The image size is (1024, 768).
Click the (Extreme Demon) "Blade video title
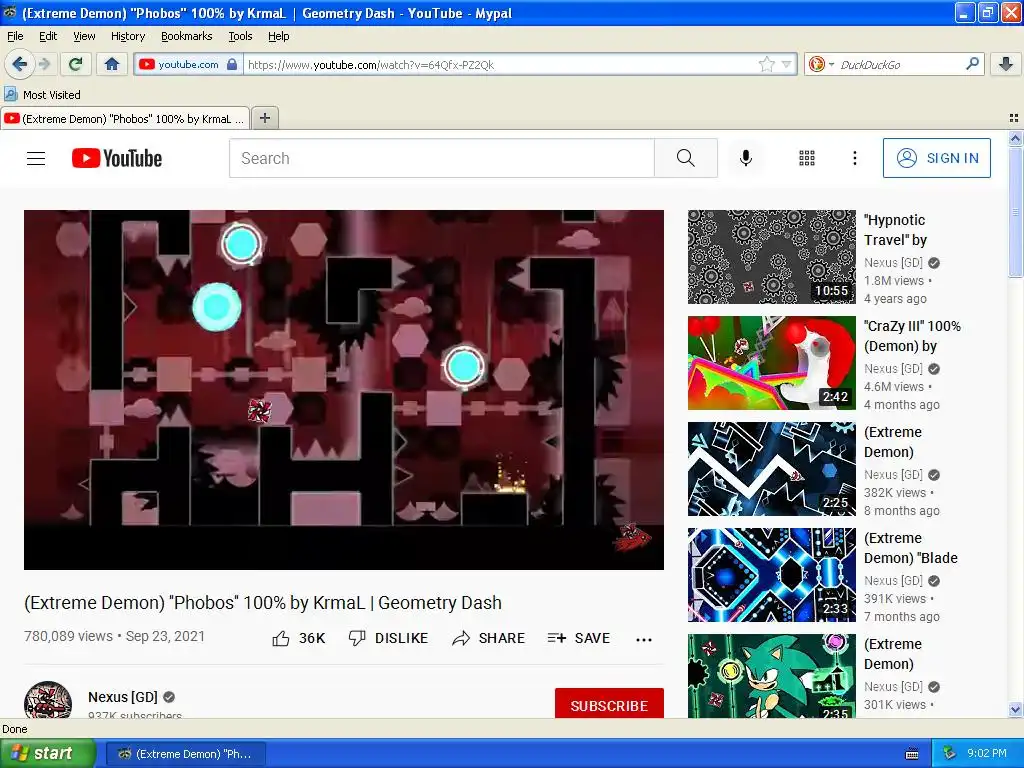pos(910,548)
